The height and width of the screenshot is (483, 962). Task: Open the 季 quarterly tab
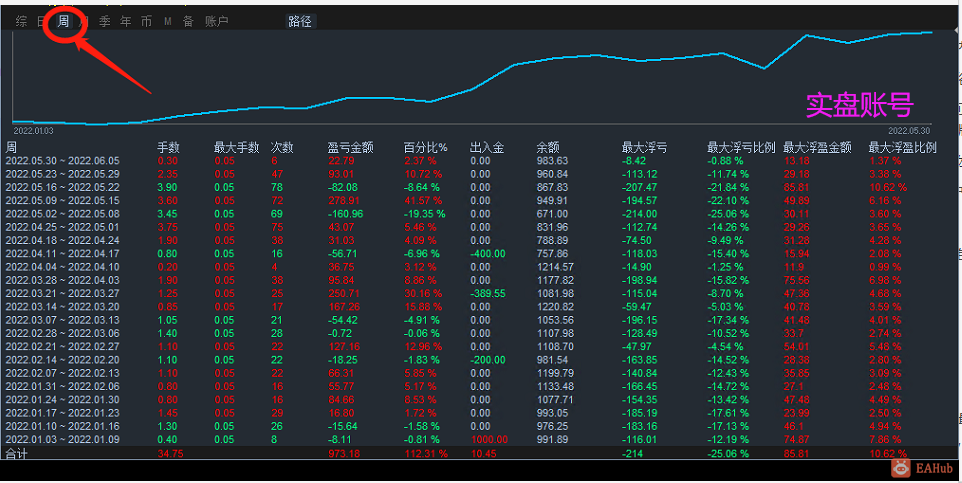pos(105,21)
